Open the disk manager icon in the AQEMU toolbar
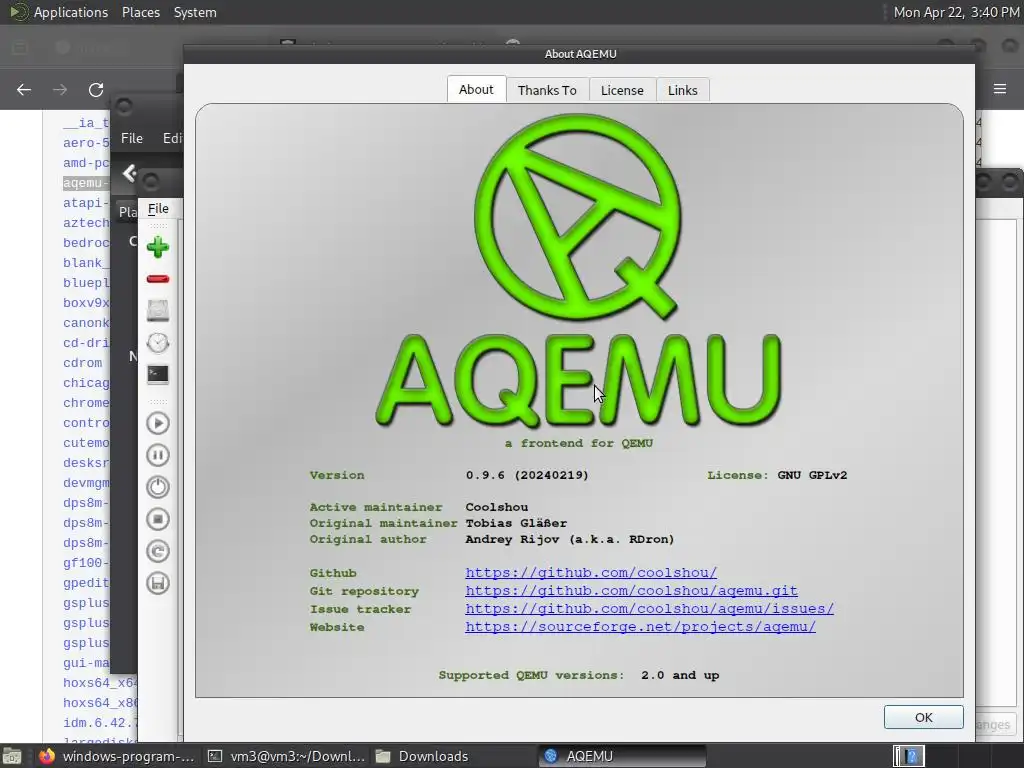This screenshot has width=1024, height=768. click(157, 310)
